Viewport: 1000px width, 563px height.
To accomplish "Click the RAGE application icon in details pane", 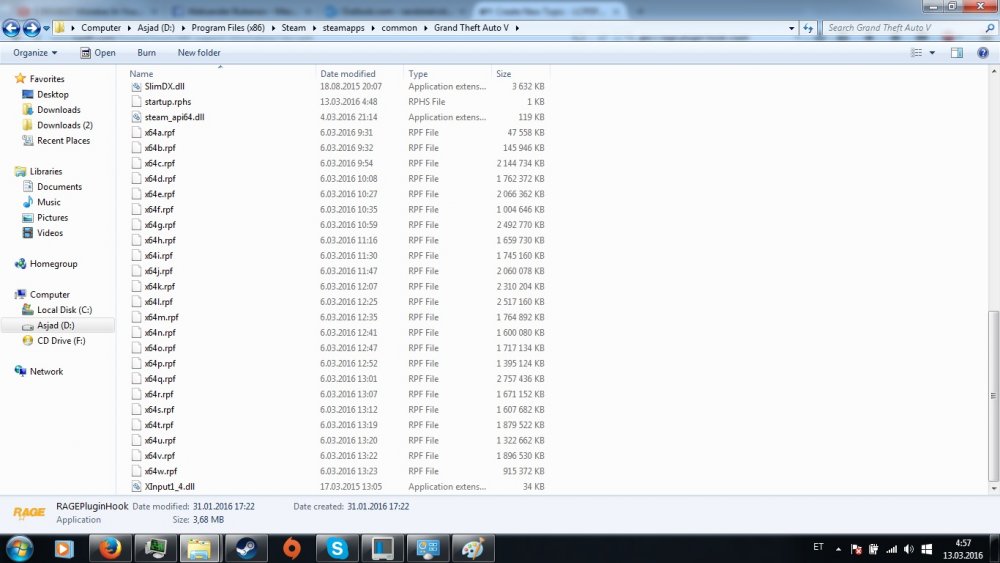I will click(29, 513).
